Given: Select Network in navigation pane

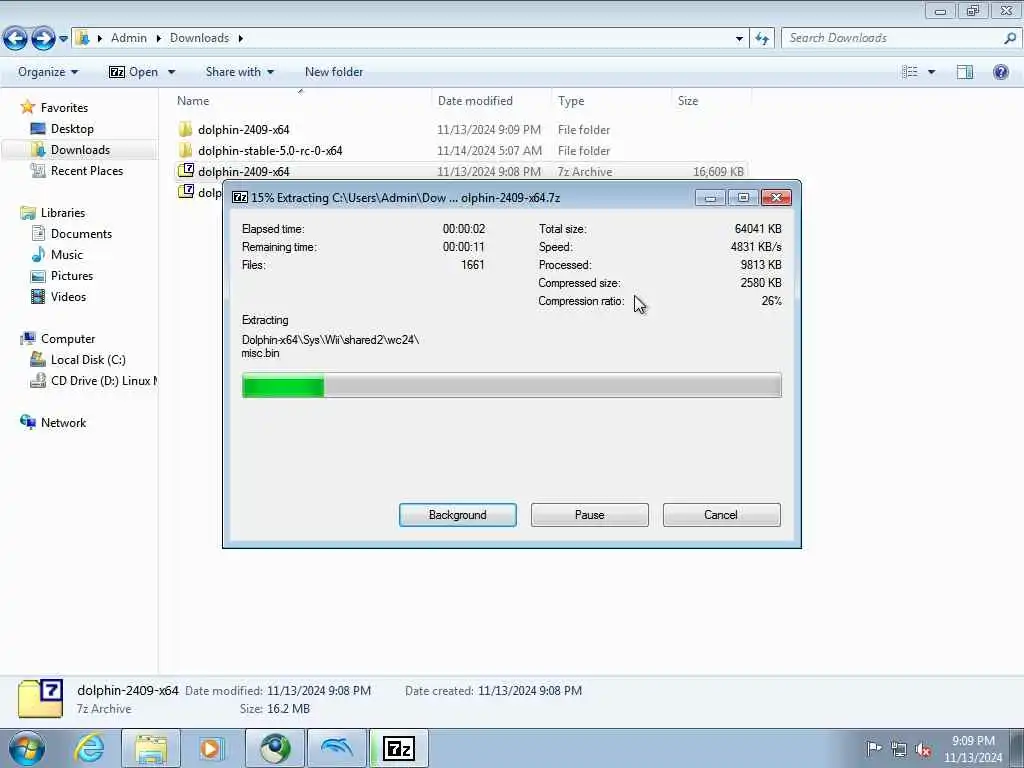Looking at the screenshot, I should click(63, 423).
